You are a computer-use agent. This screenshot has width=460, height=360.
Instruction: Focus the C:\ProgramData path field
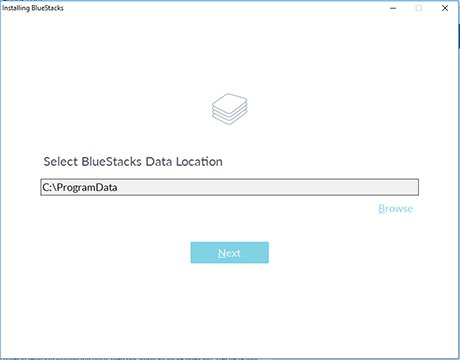click(229, 187)
